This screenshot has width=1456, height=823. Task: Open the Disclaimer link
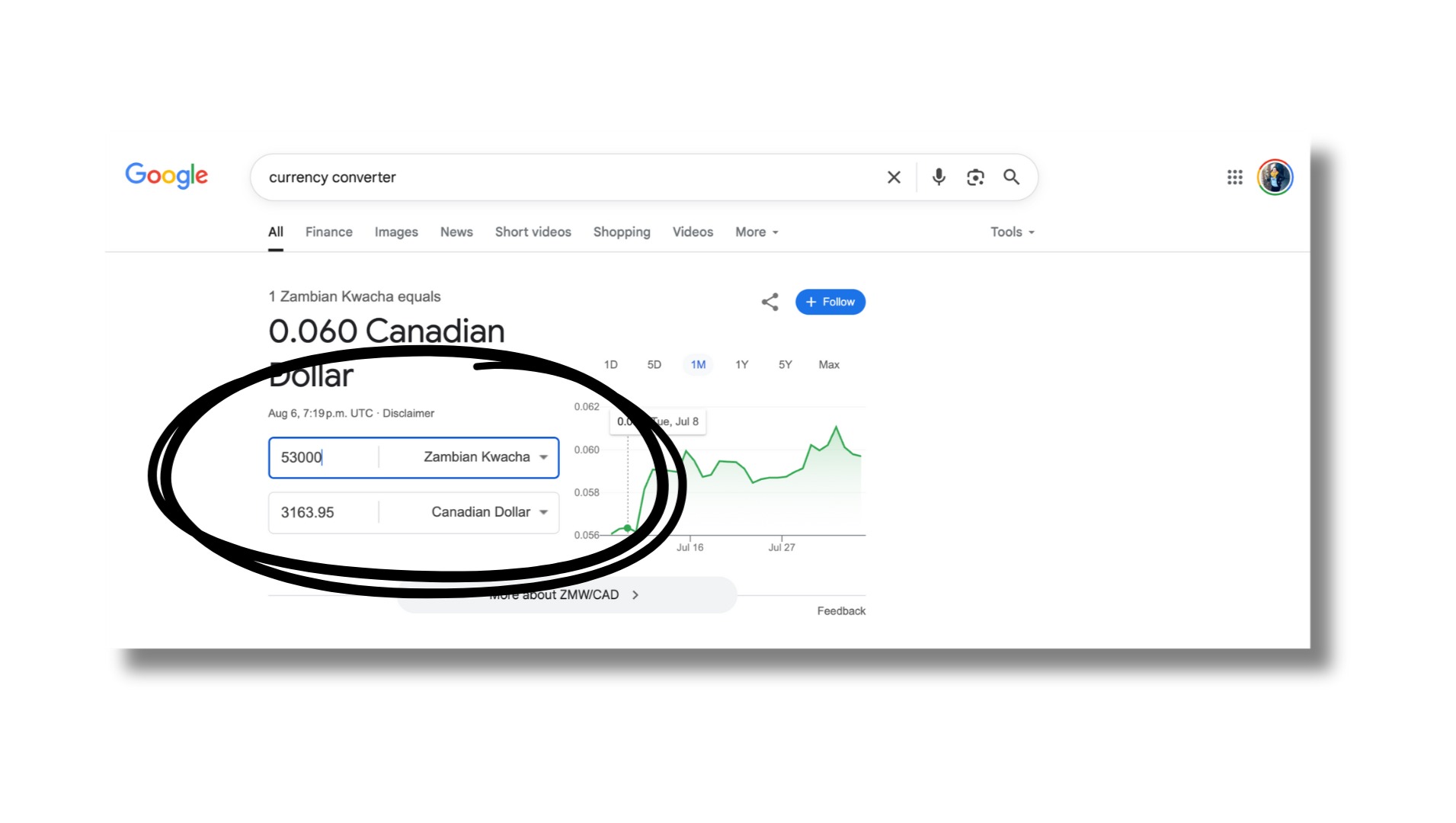(x=408, y=414)
